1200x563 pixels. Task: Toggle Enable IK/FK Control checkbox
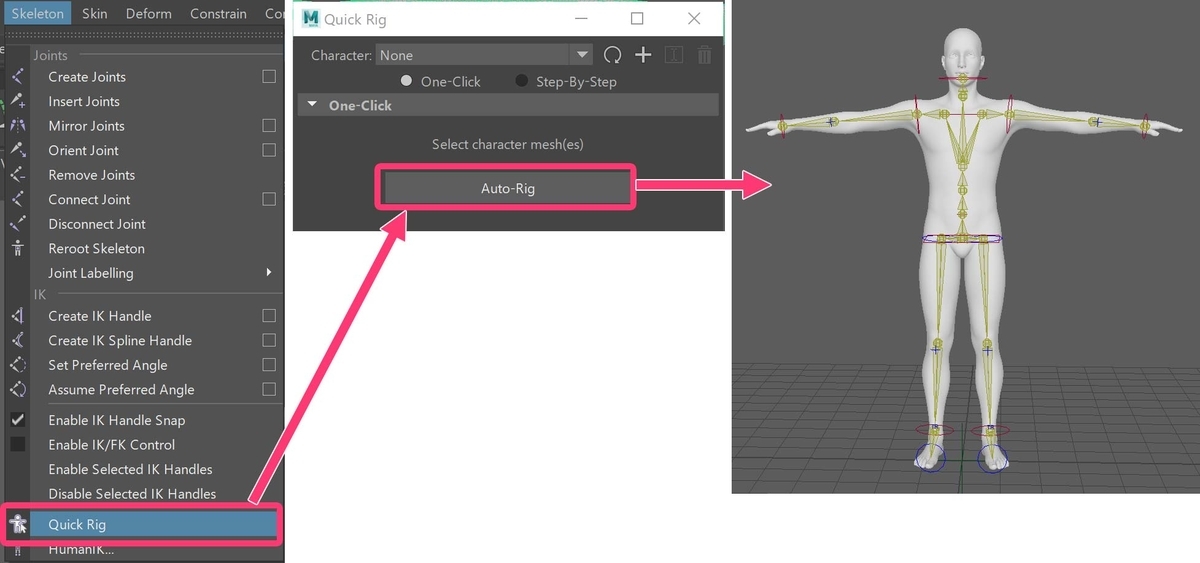(17, 444)
